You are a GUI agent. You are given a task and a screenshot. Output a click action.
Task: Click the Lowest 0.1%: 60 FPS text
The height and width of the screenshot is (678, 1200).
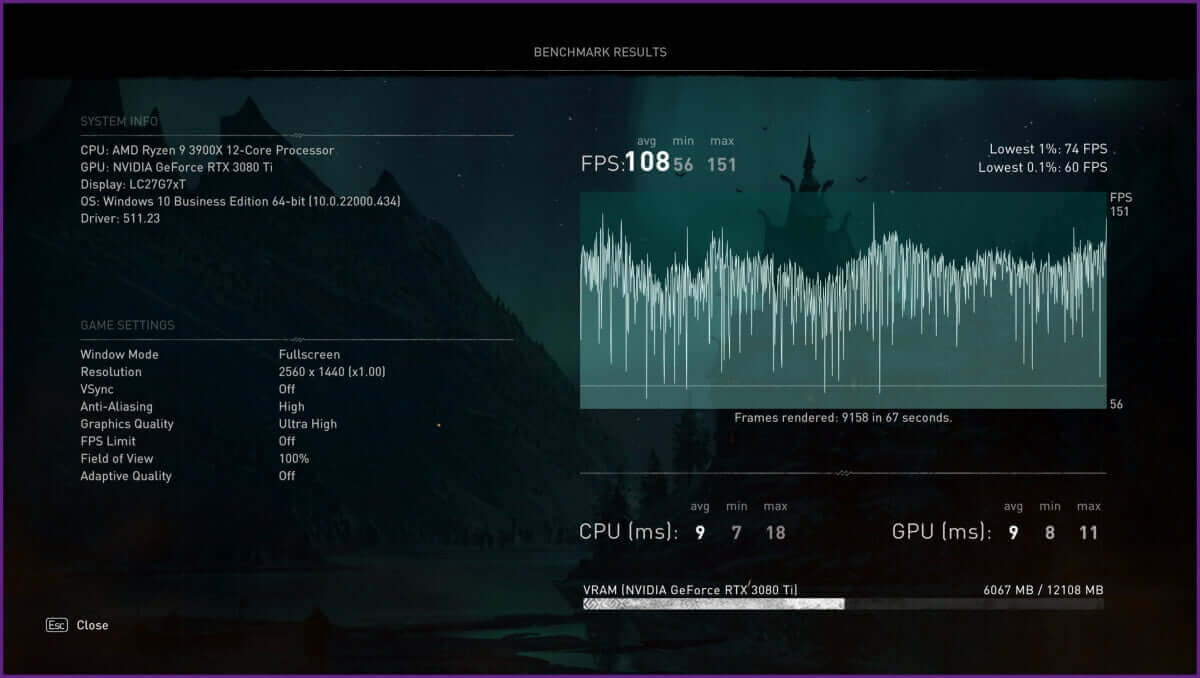click(1043, 168)
